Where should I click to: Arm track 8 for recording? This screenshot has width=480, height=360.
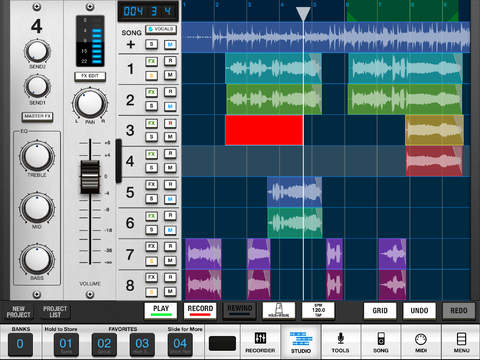[170, 277]
